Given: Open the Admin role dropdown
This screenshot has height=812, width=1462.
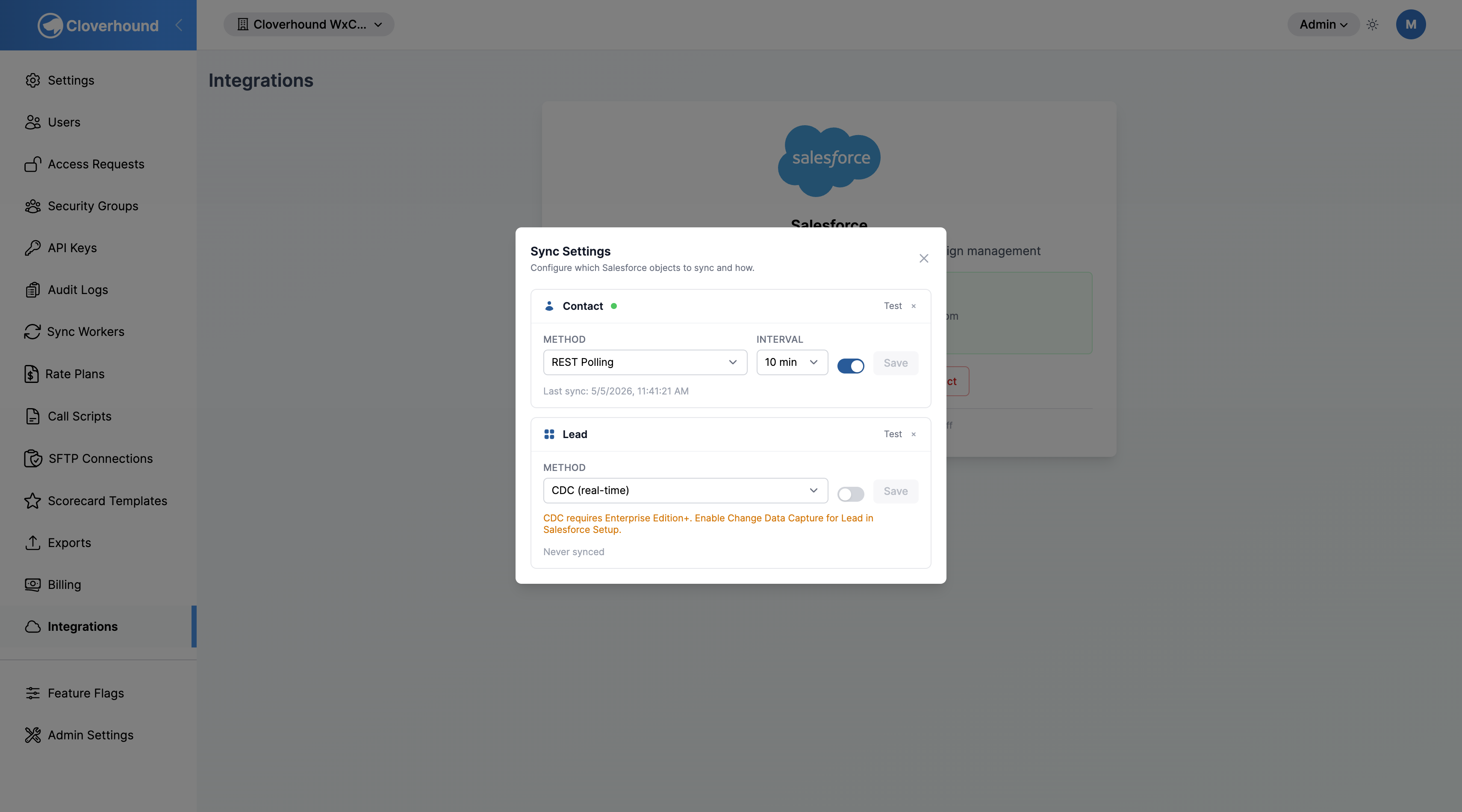Looking at the screenshot, I should click(1323, 24).
